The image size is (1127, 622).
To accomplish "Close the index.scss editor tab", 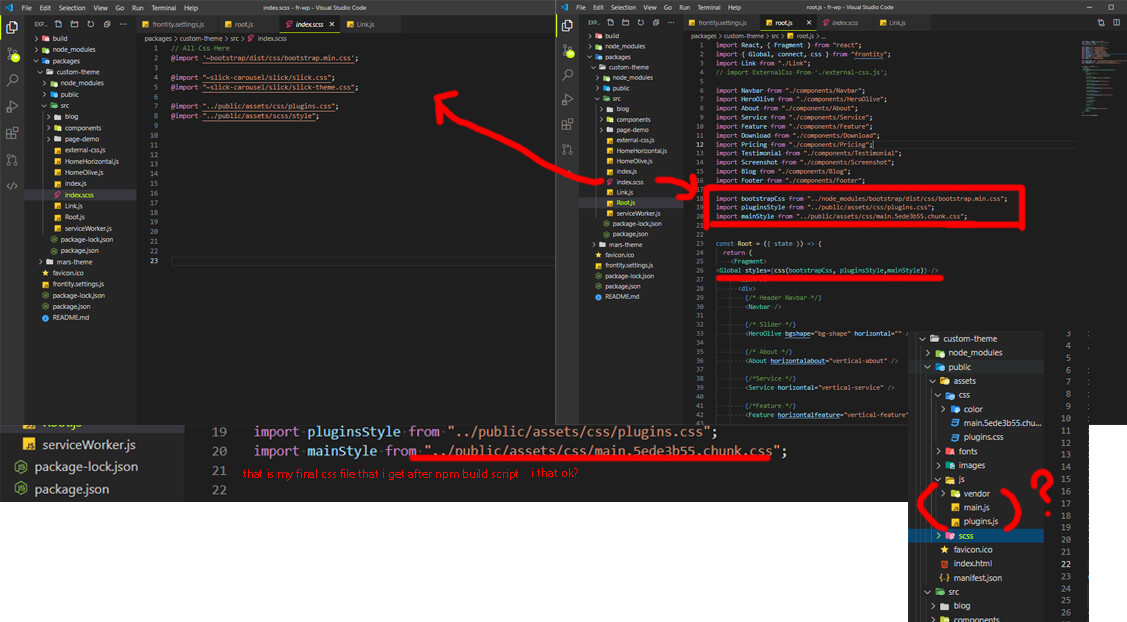I will point(333,23).
